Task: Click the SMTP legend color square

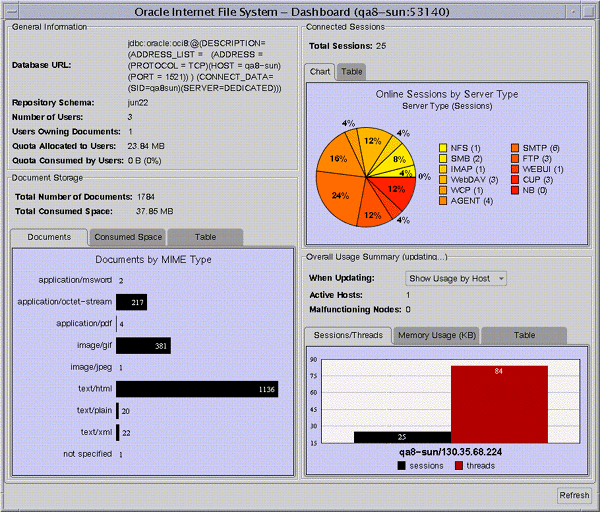Action: [x=515, y=148]
